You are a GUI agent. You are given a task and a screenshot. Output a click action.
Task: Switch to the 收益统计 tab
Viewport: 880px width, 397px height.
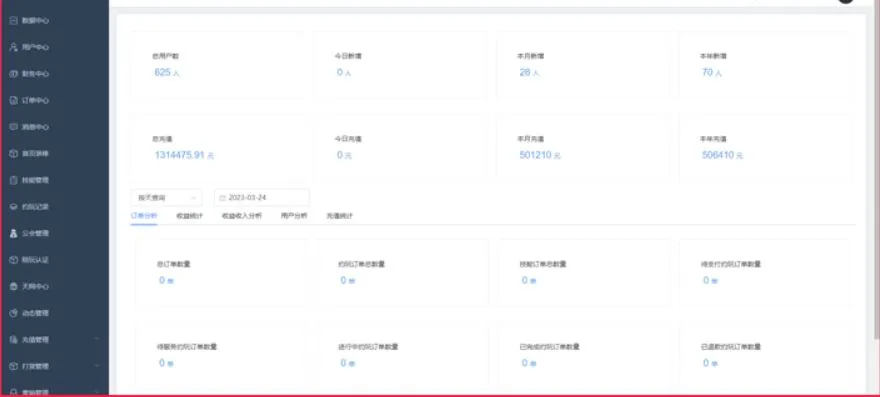[190, 216]
